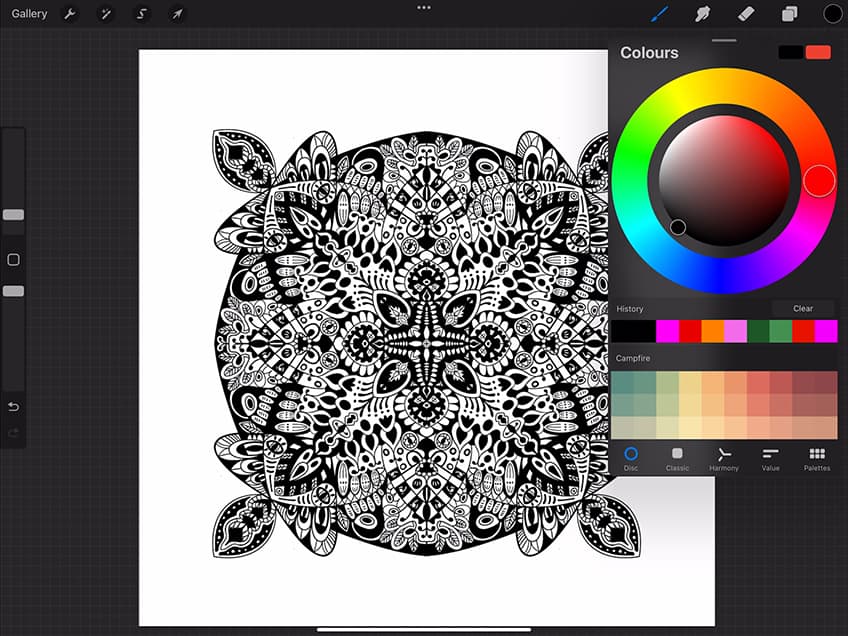Click the Colours panel title

pyautogui.click(x=649, y=52)
